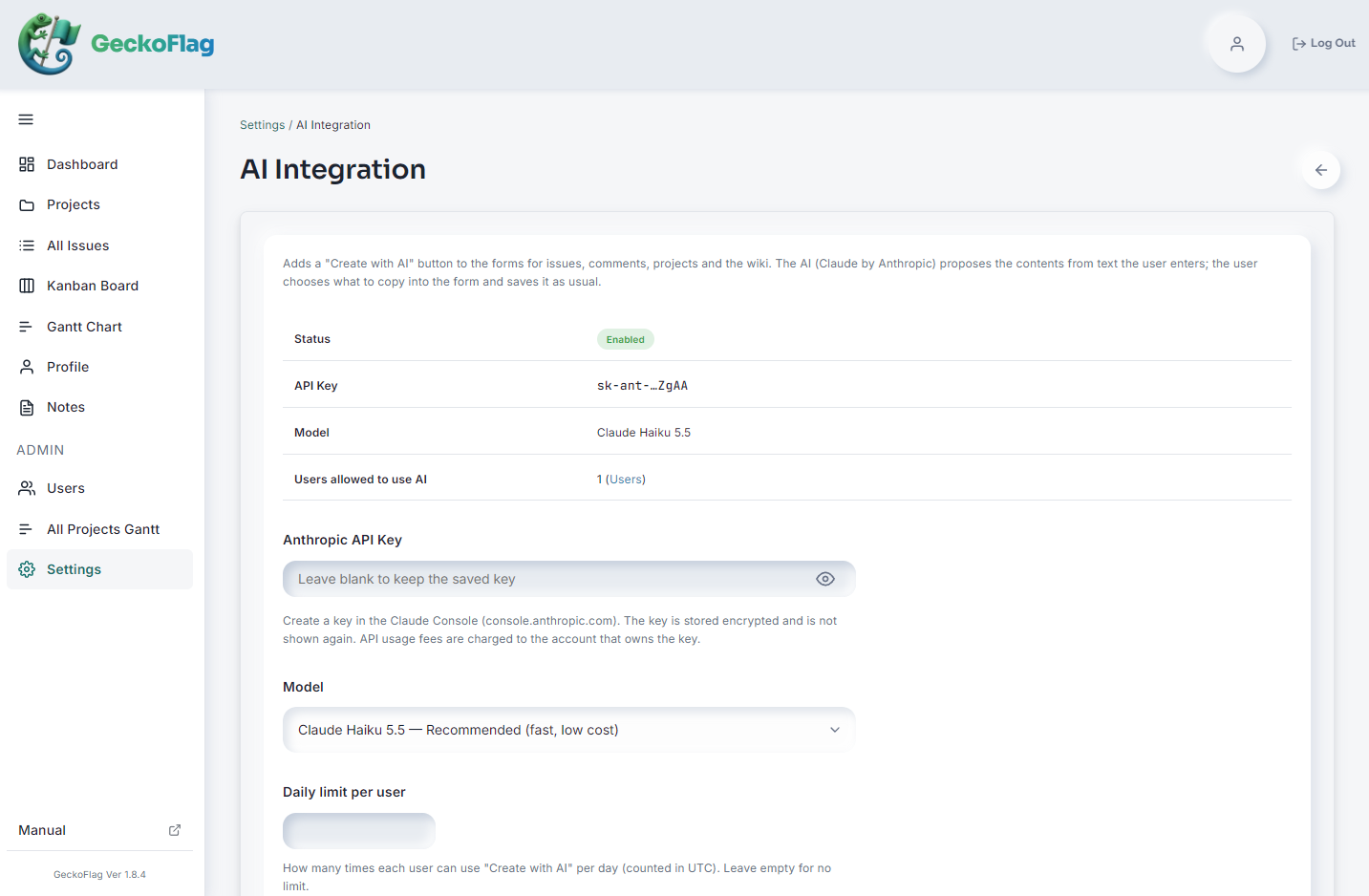The width and height of the screenshot is (1369, 896).
Task: Focus the Daily limit per user field
Action: pos(359,831)
